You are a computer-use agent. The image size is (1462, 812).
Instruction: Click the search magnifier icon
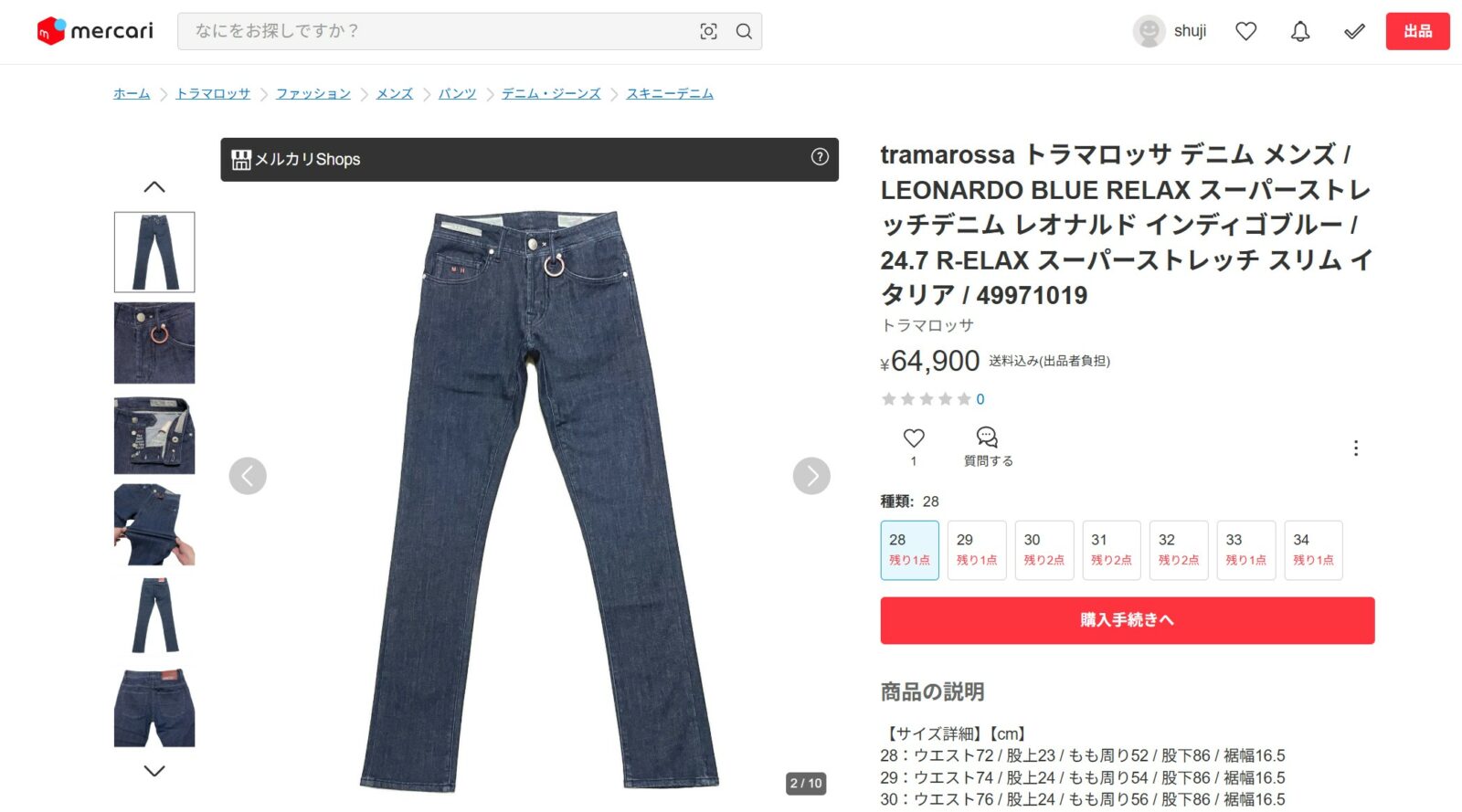pyautogui.click(x=744, y=31)
